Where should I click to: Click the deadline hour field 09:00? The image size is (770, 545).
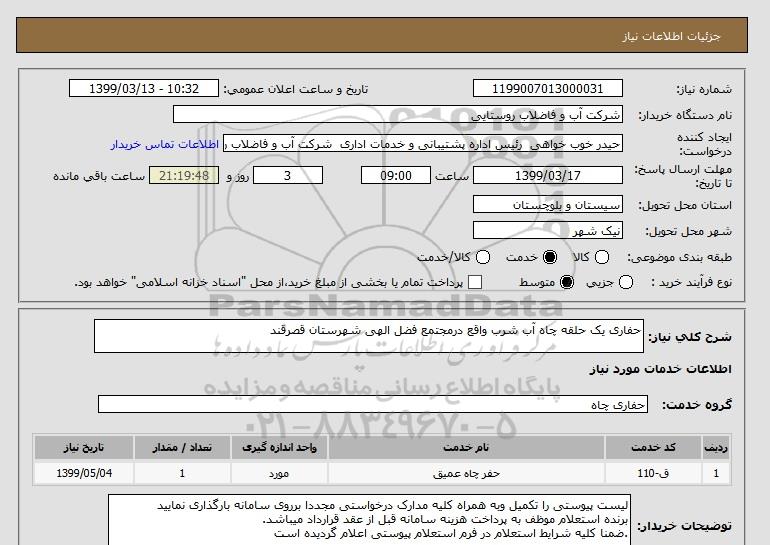(x=396, y=175)
